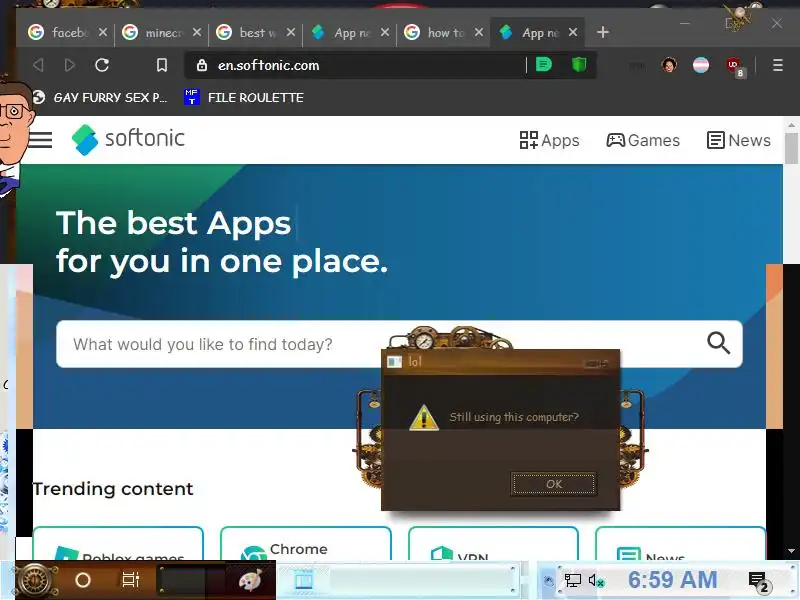800x600 pixels.
Task: Click the Cortana circle taskbar icon
Action: [x=83, y=580]
